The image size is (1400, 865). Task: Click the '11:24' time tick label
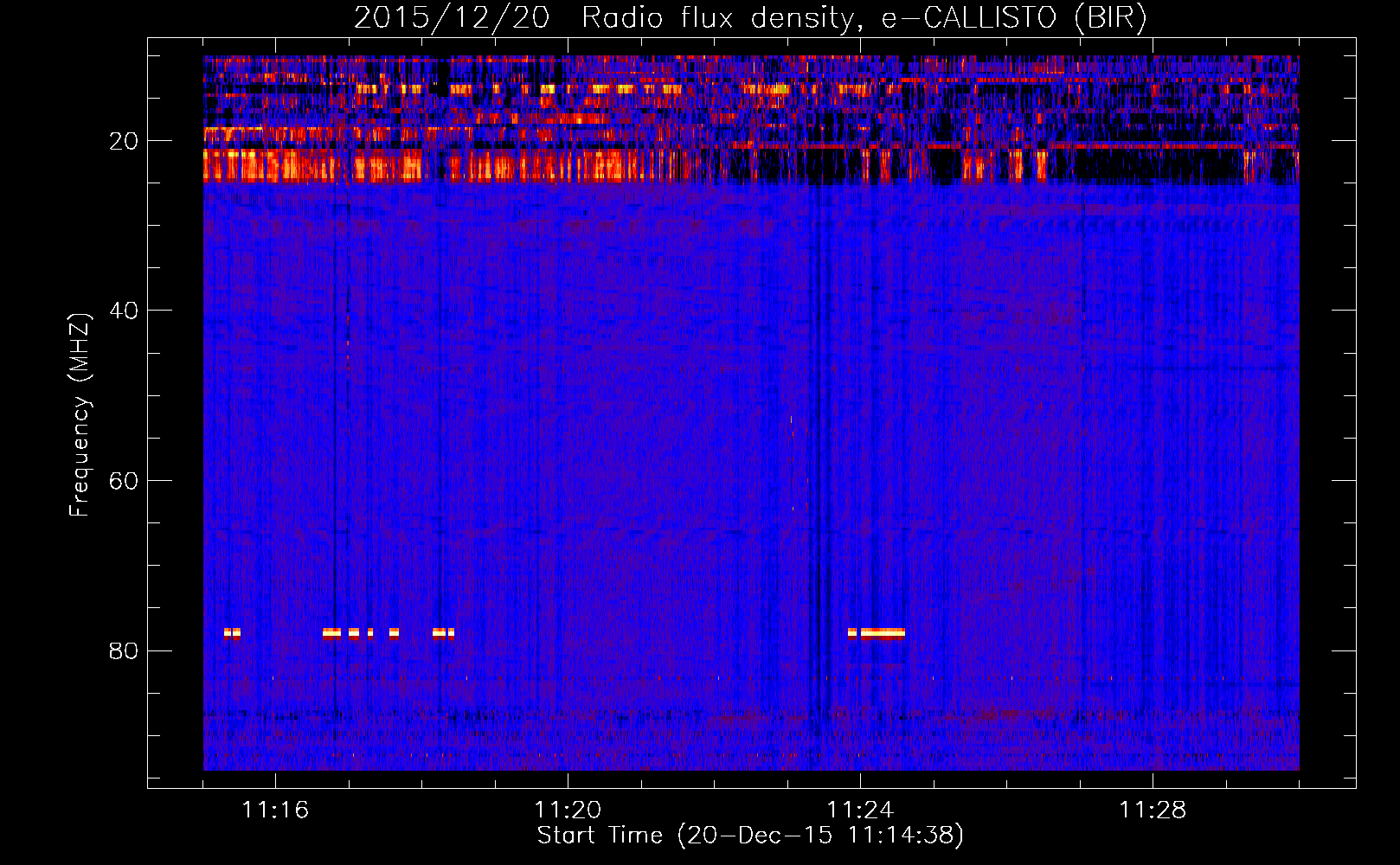[860, 811]
